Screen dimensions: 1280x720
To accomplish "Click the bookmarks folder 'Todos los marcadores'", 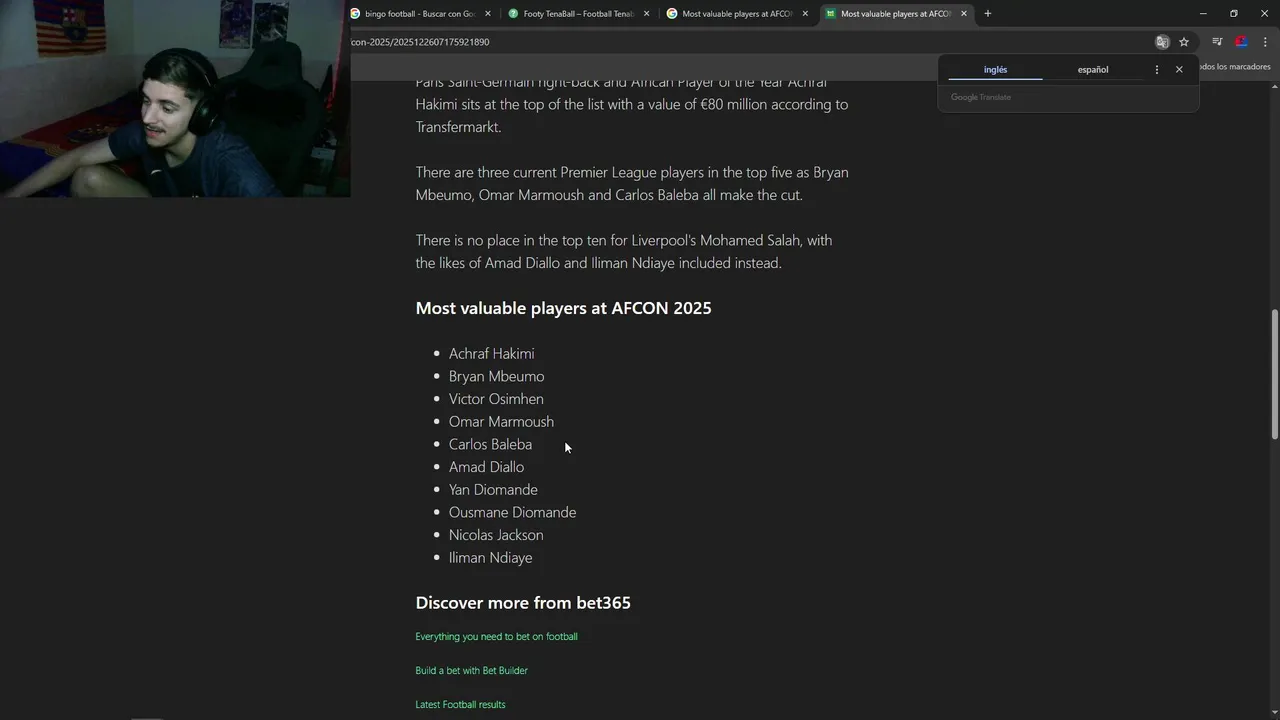I will tap(1234, 67).
